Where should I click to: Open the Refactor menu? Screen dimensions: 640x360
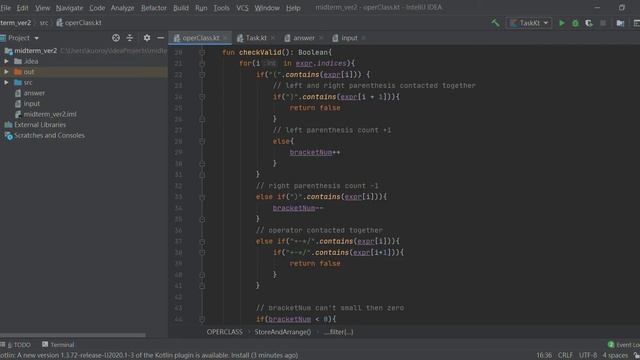pyautogui.click(x=153, y=8)
